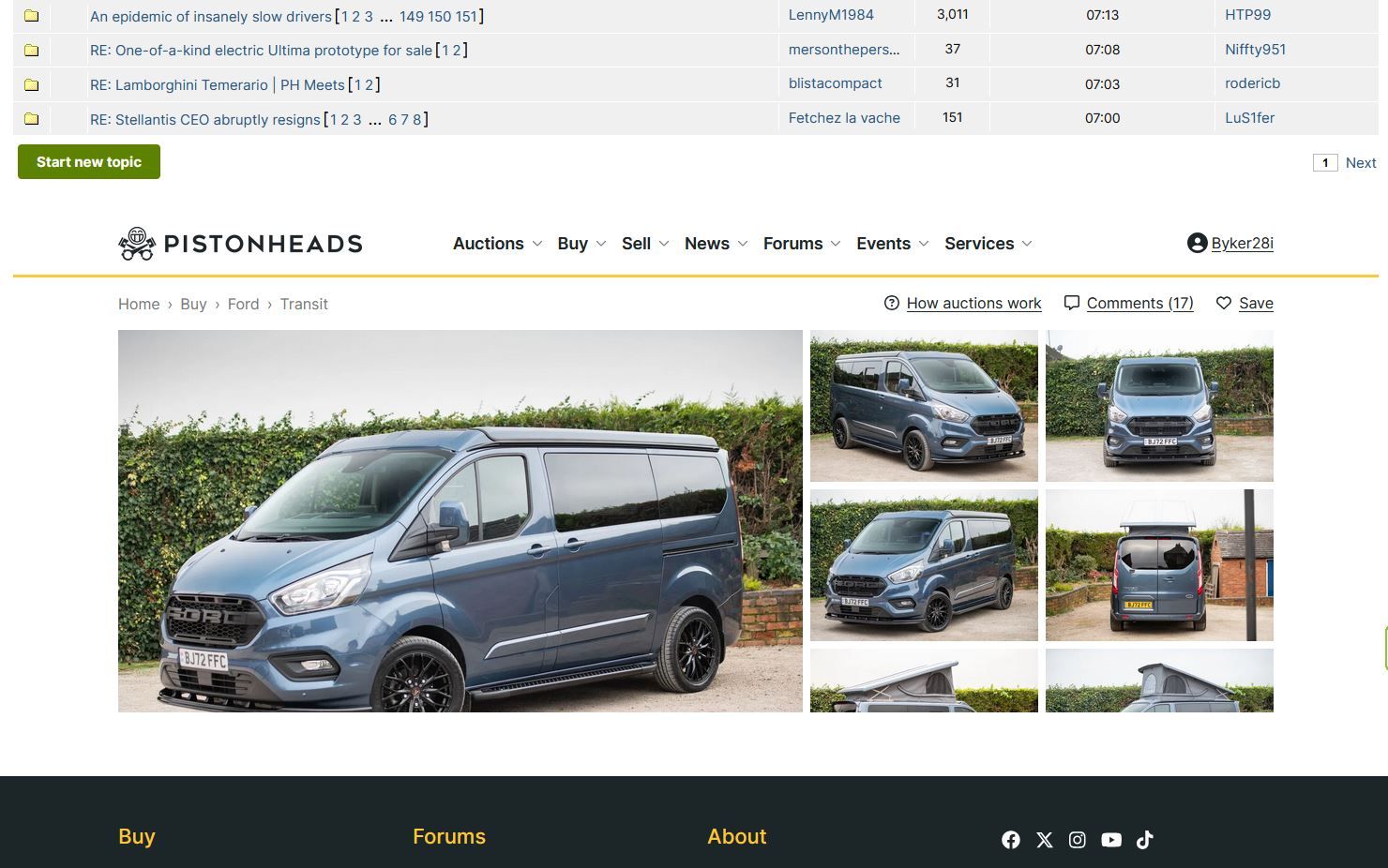Image resolution: width=1388 pixels, height=868 pixels.
Task: View the rear view van thumbnail
Action: (1159, 565)
